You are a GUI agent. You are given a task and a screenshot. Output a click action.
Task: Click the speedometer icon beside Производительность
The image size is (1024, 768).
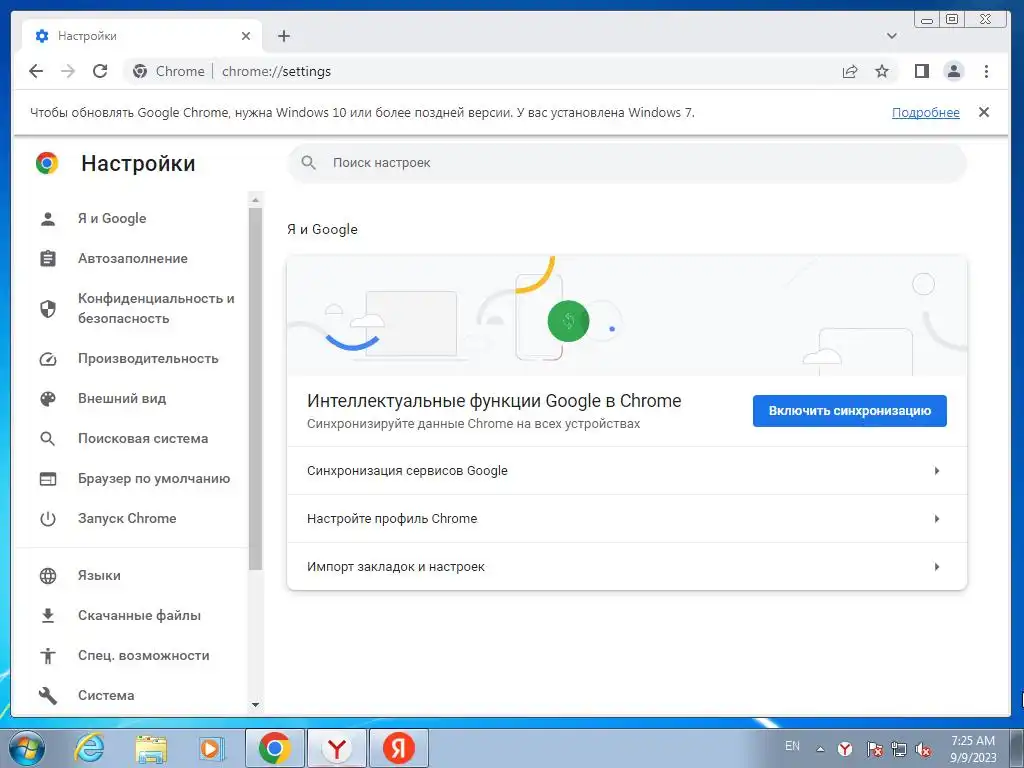tap(48, 359)
